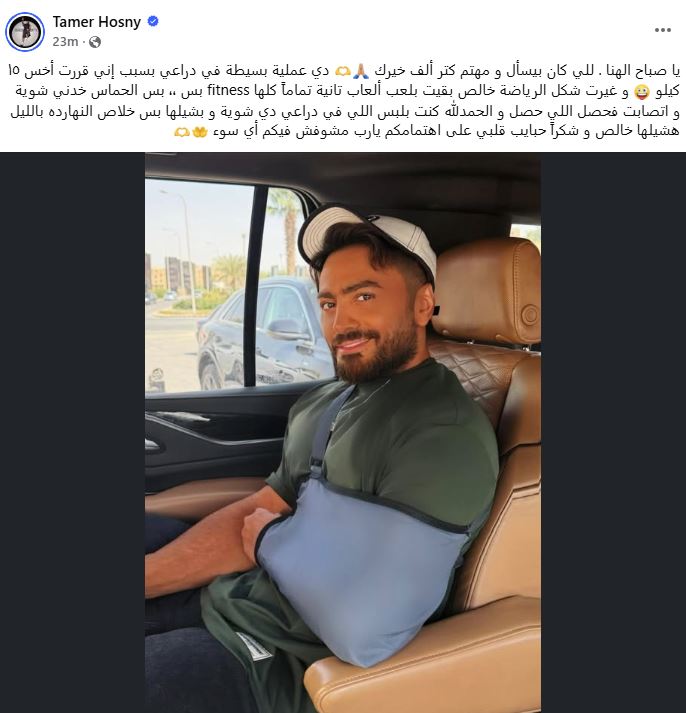Open the post's three-dot options menu
Viewport: 686px width, 713px height.
click(x=662, y=30)
